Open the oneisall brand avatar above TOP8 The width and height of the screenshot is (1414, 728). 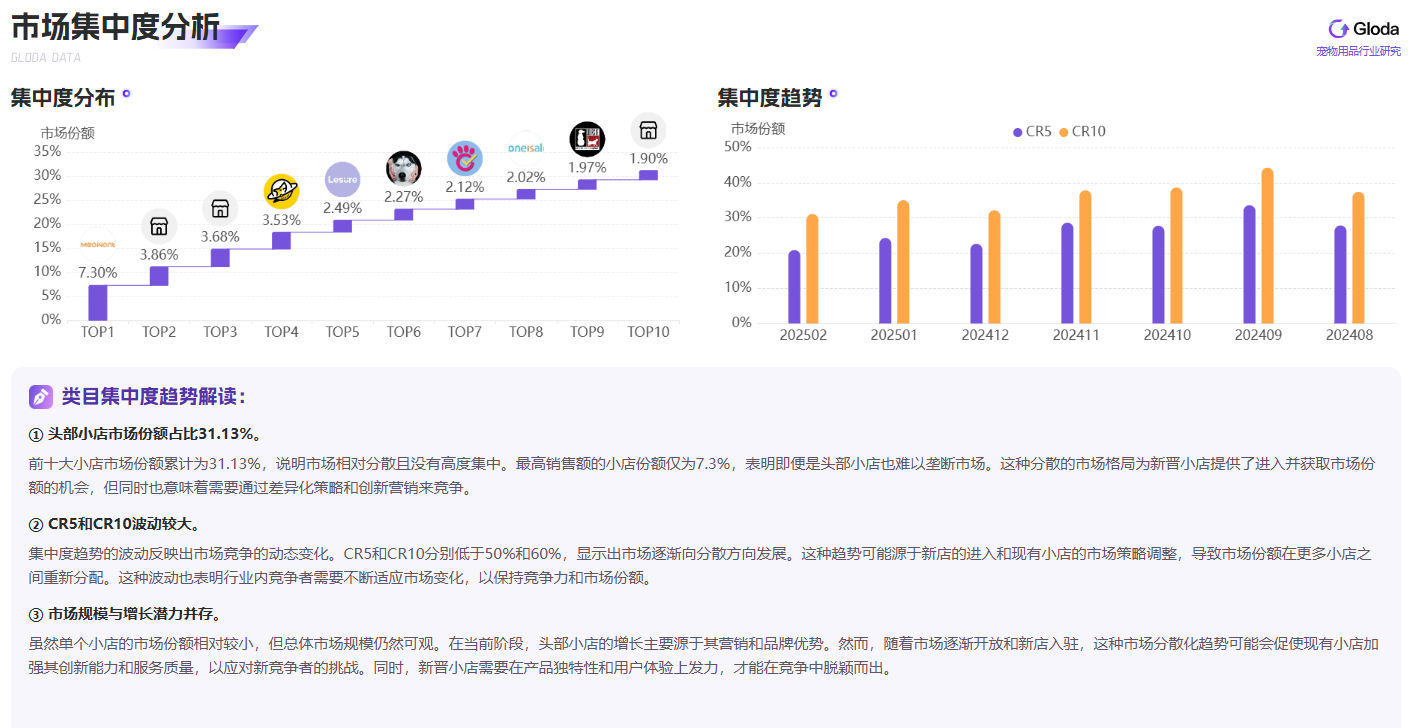click(526, 148)
